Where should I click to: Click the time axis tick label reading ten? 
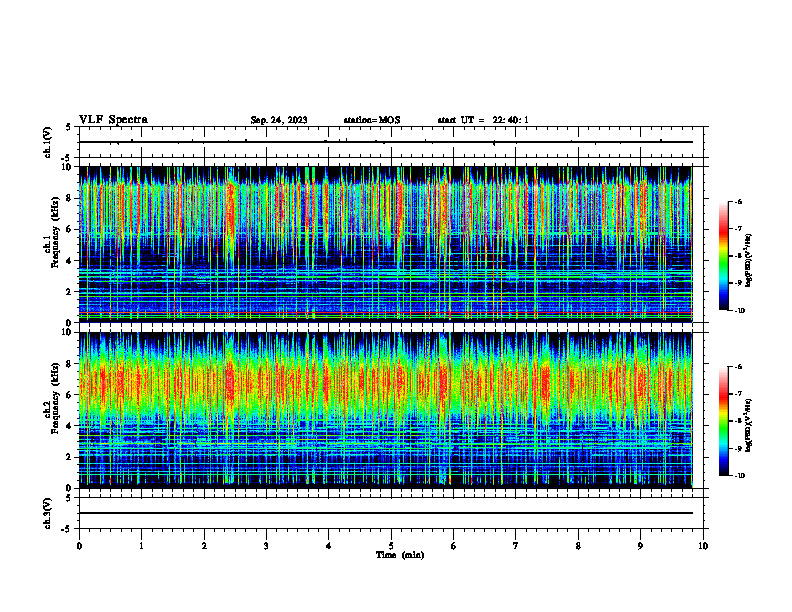pos(703,546)
